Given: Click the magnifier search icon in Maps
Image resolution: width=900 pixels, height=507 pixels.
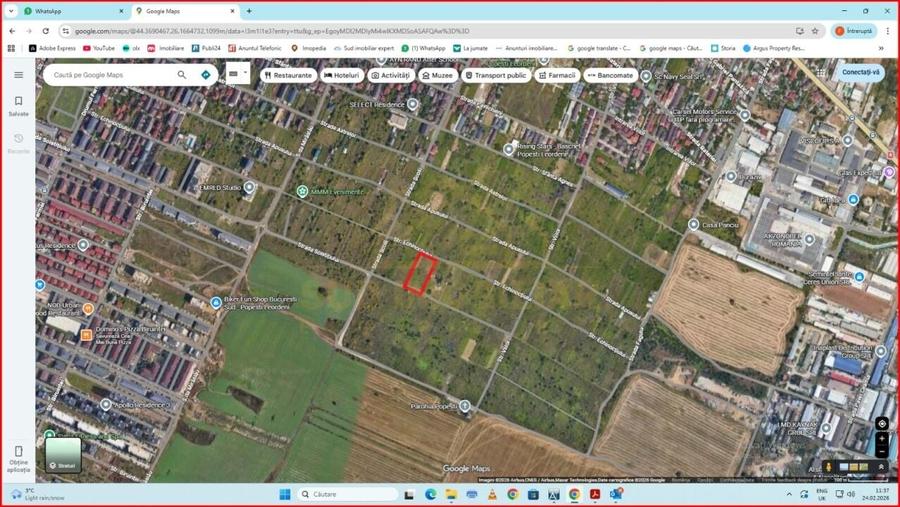Looking at the screenshot, I should coord(182,75).
